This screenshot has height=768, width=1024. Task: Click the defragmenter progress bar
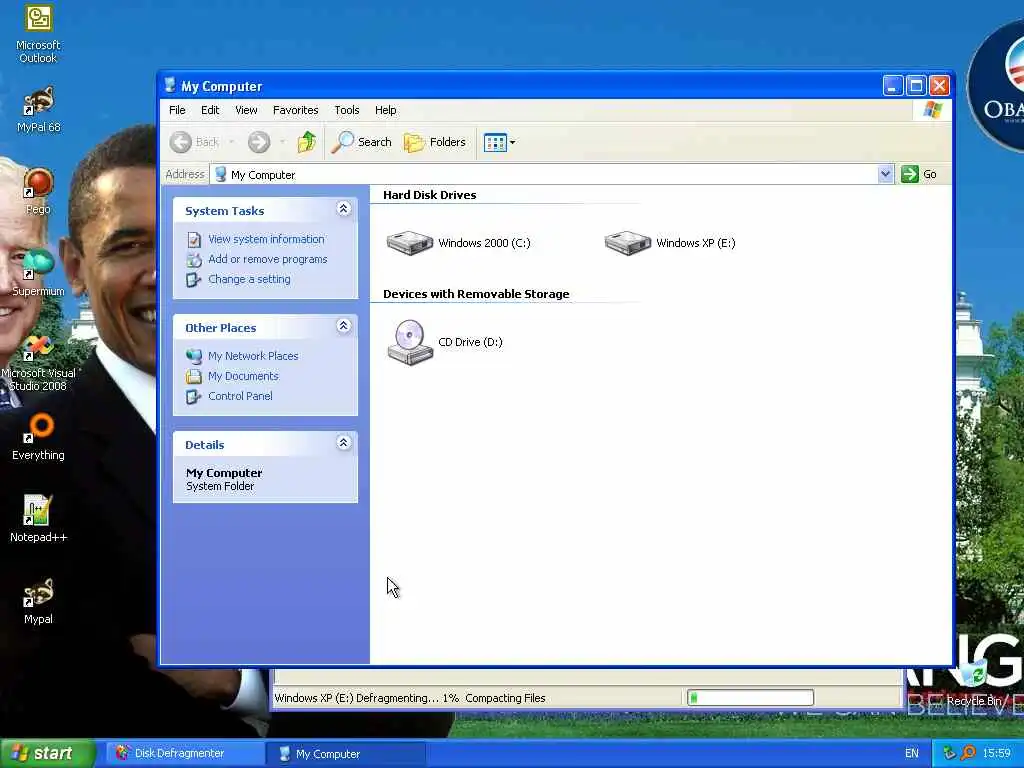click(x=750, y=698)
